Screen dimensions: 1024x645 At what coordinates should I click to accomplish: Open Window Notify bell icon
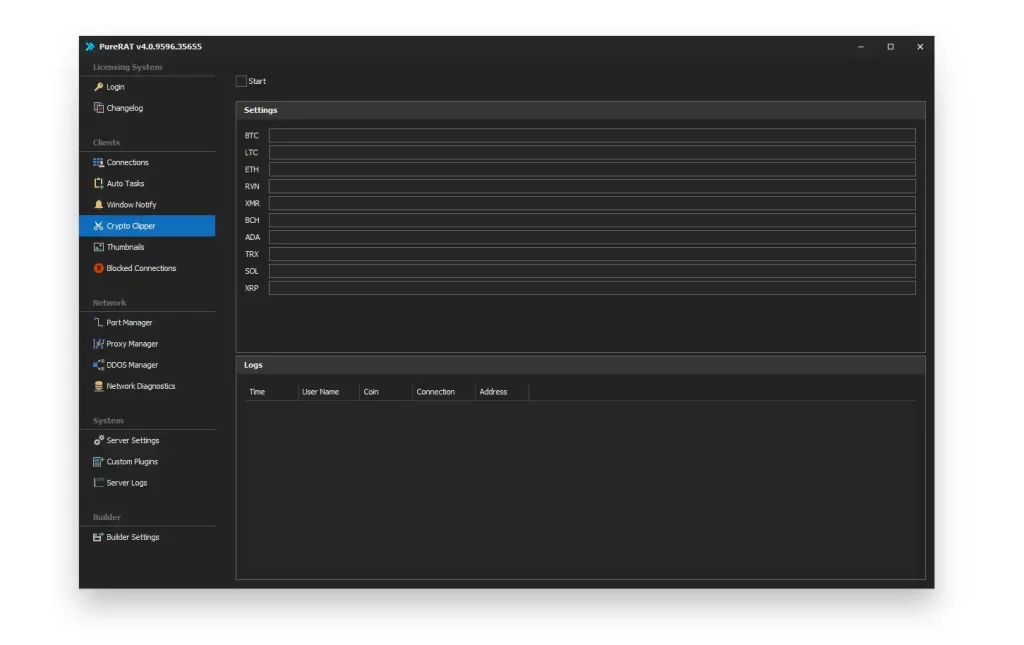tap(98, 204)
